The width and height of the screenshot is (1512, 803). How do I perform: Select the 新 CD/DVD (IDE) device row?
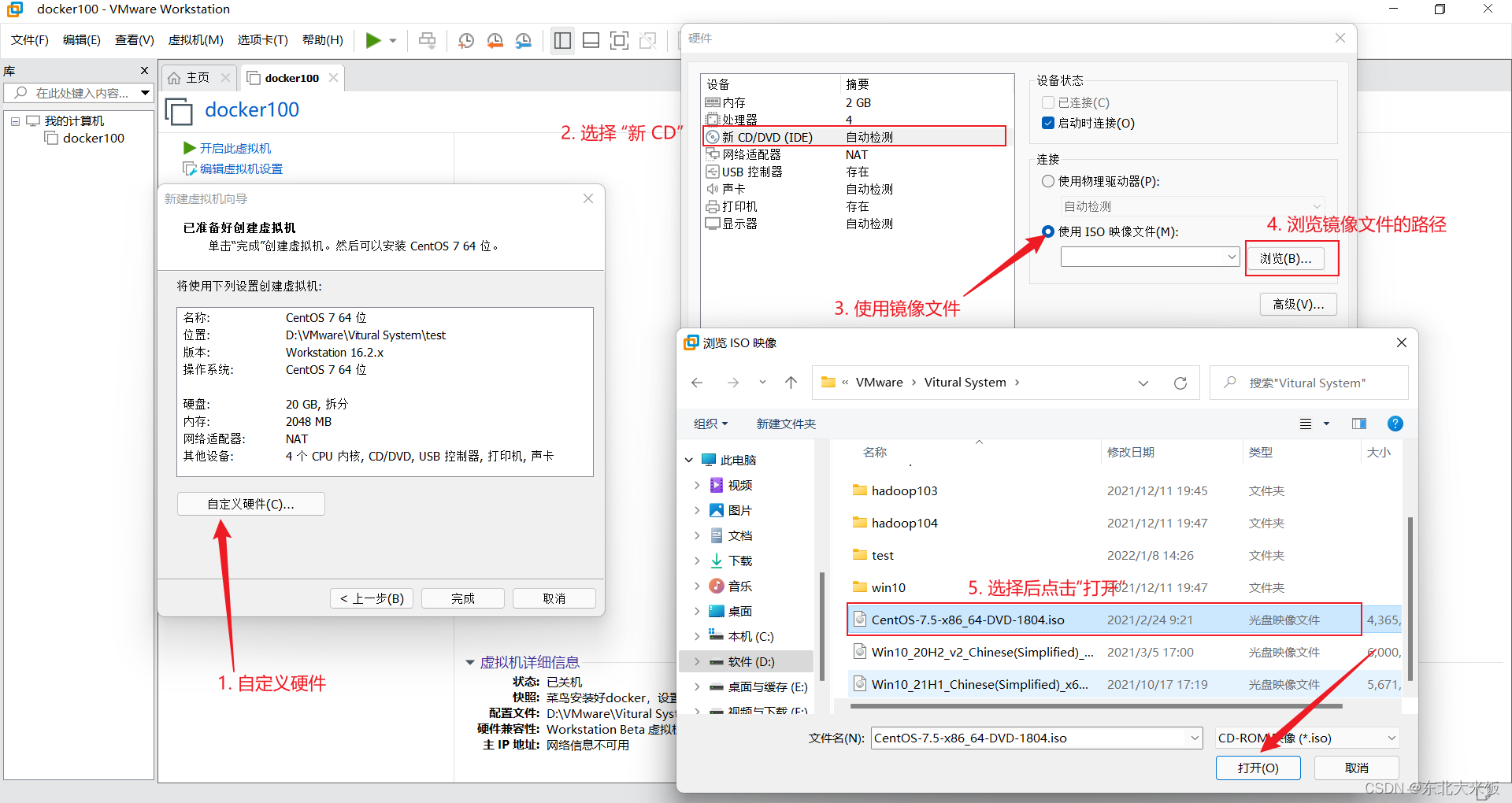coord(854,137)
